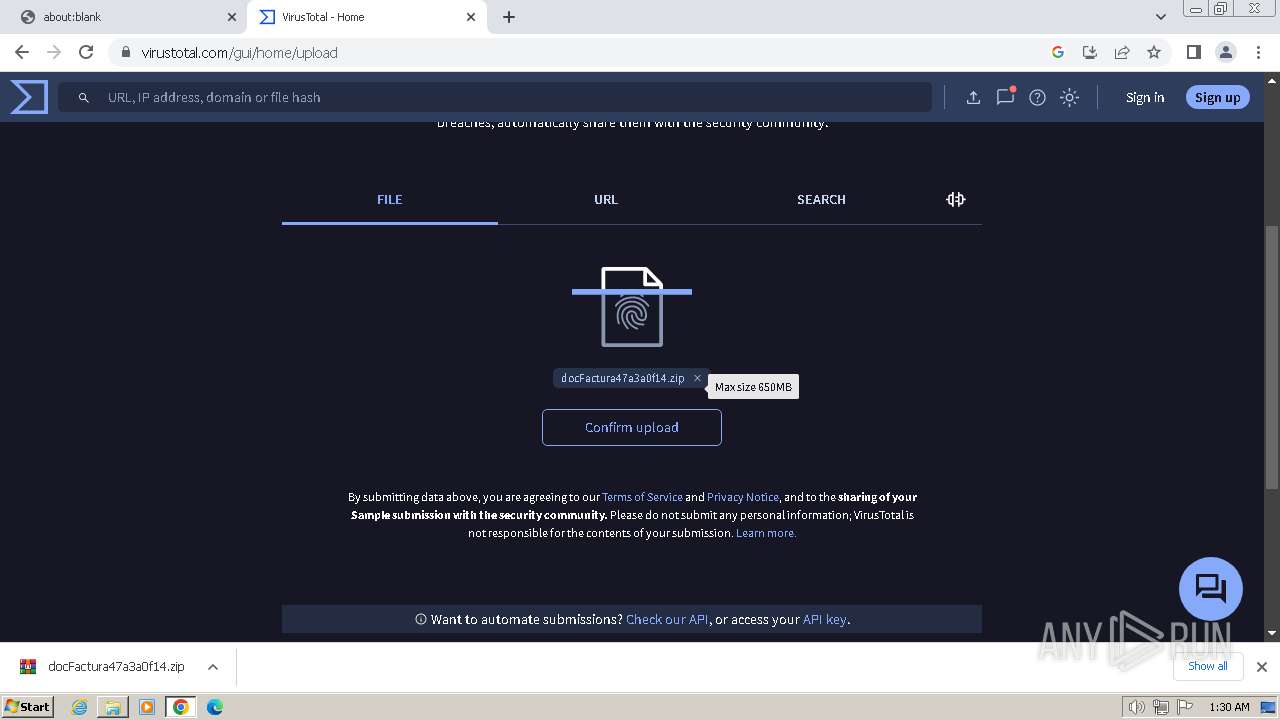Open the help question mark icon

(1037, 97)
